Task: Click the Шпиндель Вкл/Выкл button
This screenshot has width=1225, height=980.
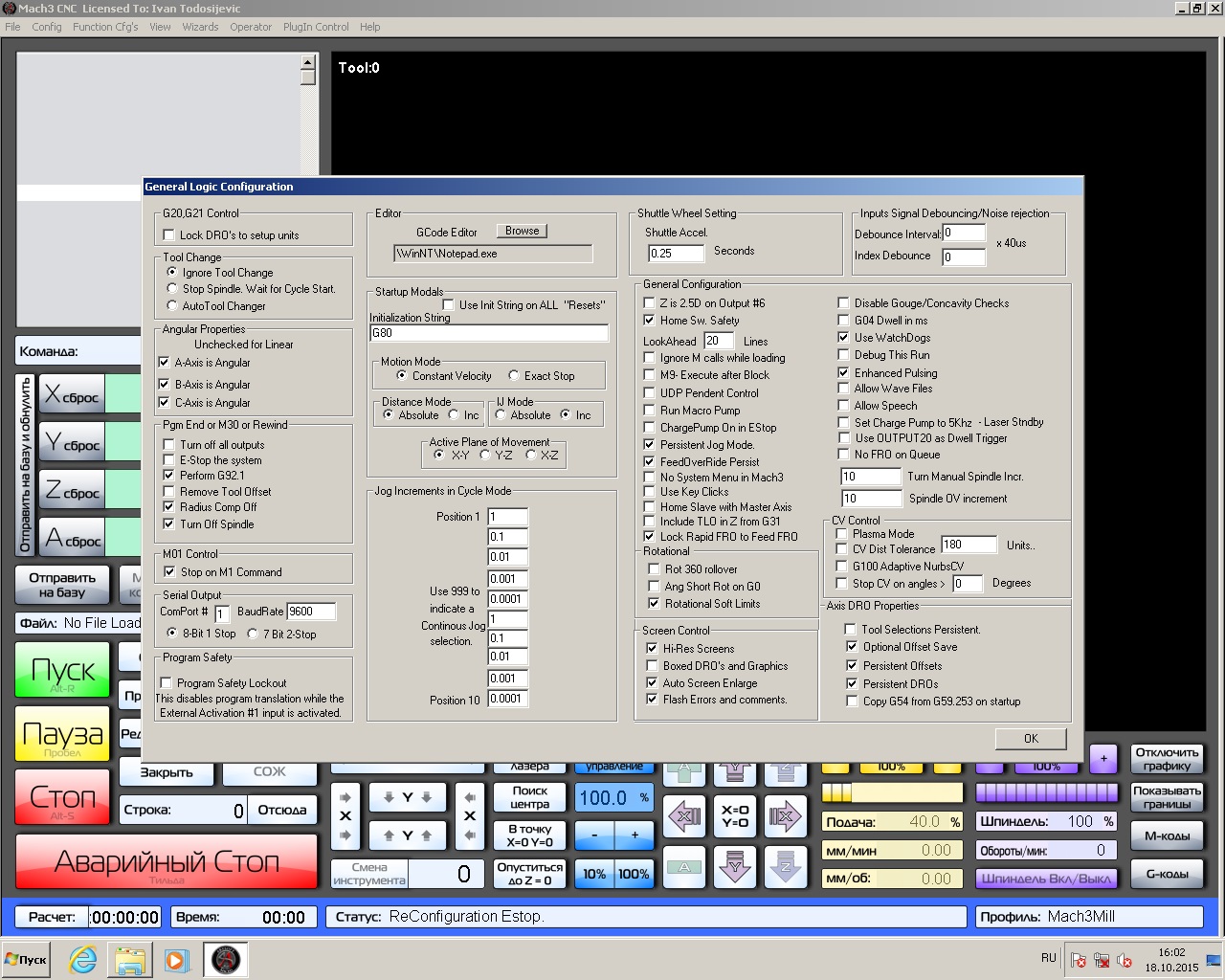Action: click(x=1046, y=879)
